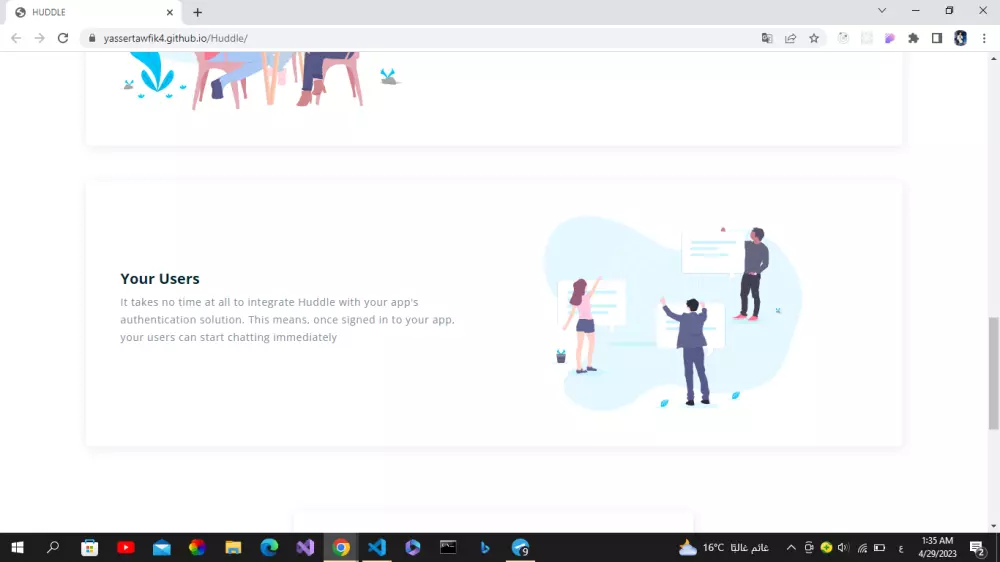The height and width of the screenshot is (562, 1000).
Task: Share this page via share icon
Action: click(x=791, y=38)
